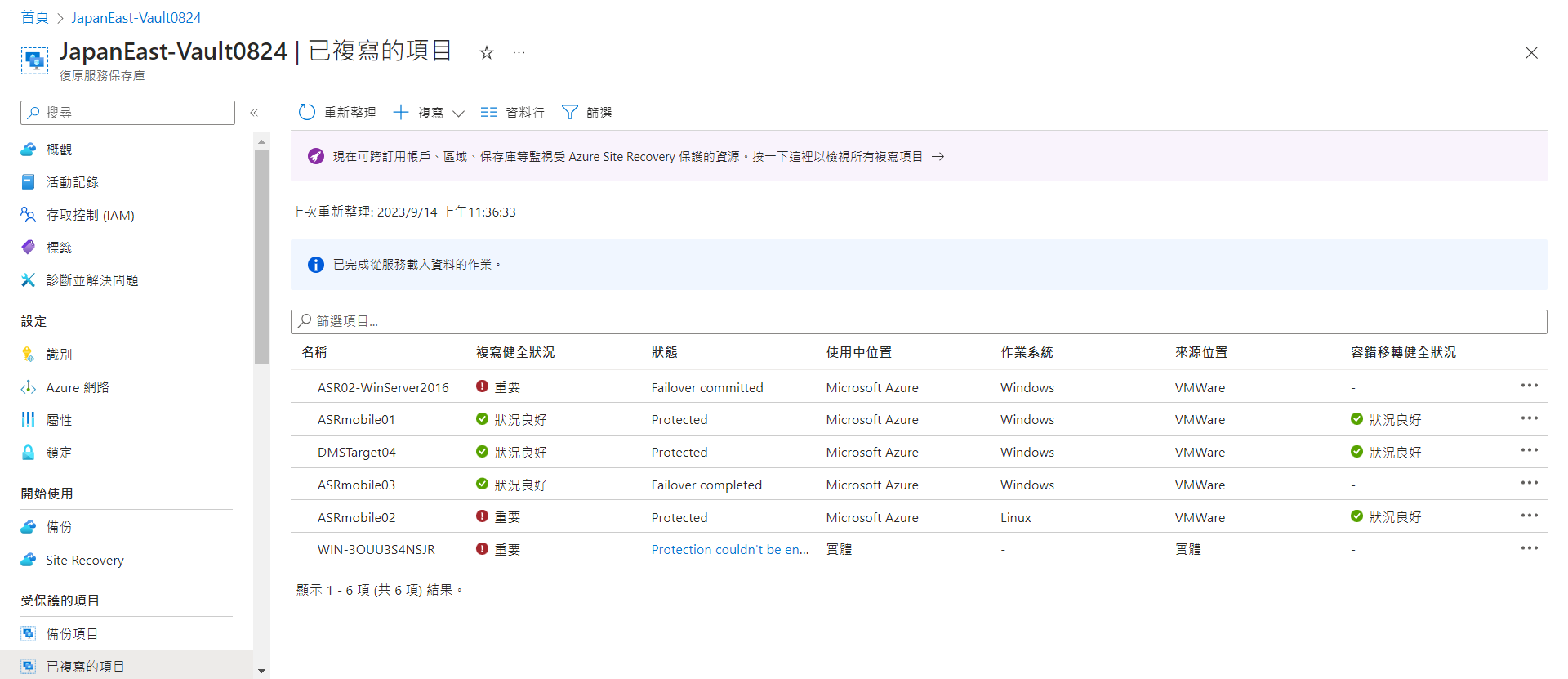Viewport: 1568px width, 679px height.
Task: Click the blue info icon in the notification
Action: pyautogui.click(x=316, y=265)
